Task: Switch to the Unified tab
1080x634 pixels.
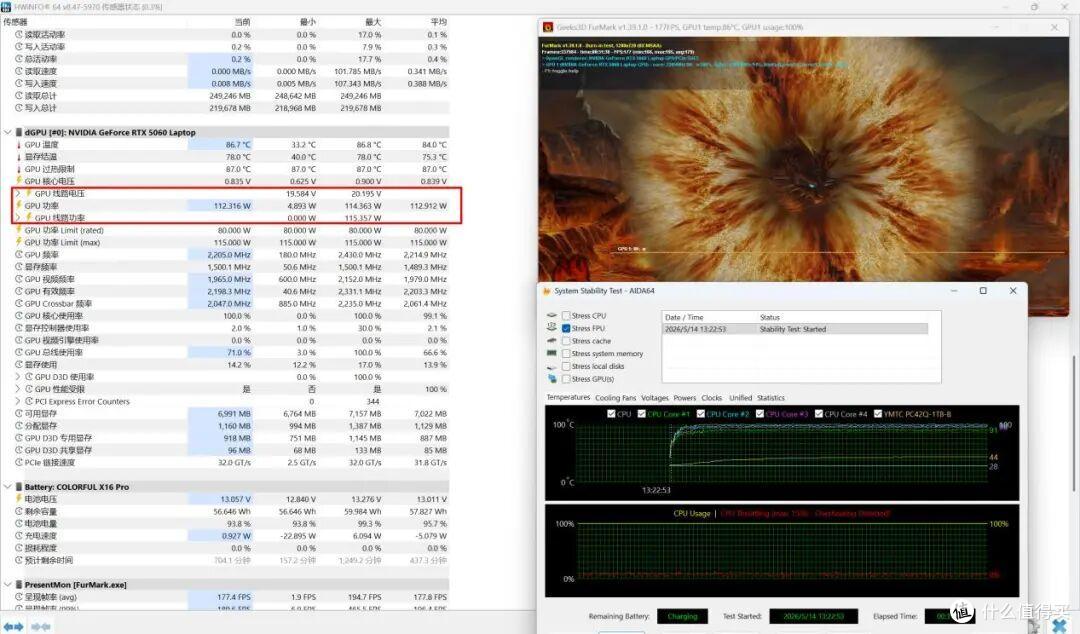Action: pos(740,398)
